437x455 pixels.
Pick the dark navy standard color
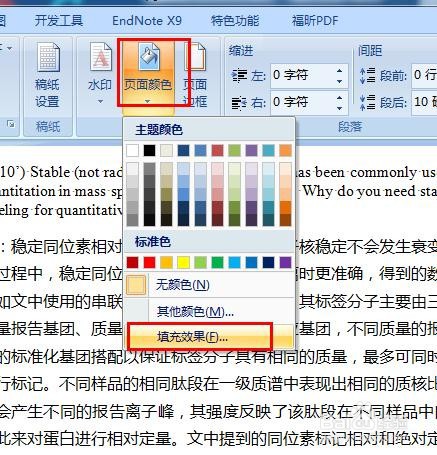pos(269,262)
